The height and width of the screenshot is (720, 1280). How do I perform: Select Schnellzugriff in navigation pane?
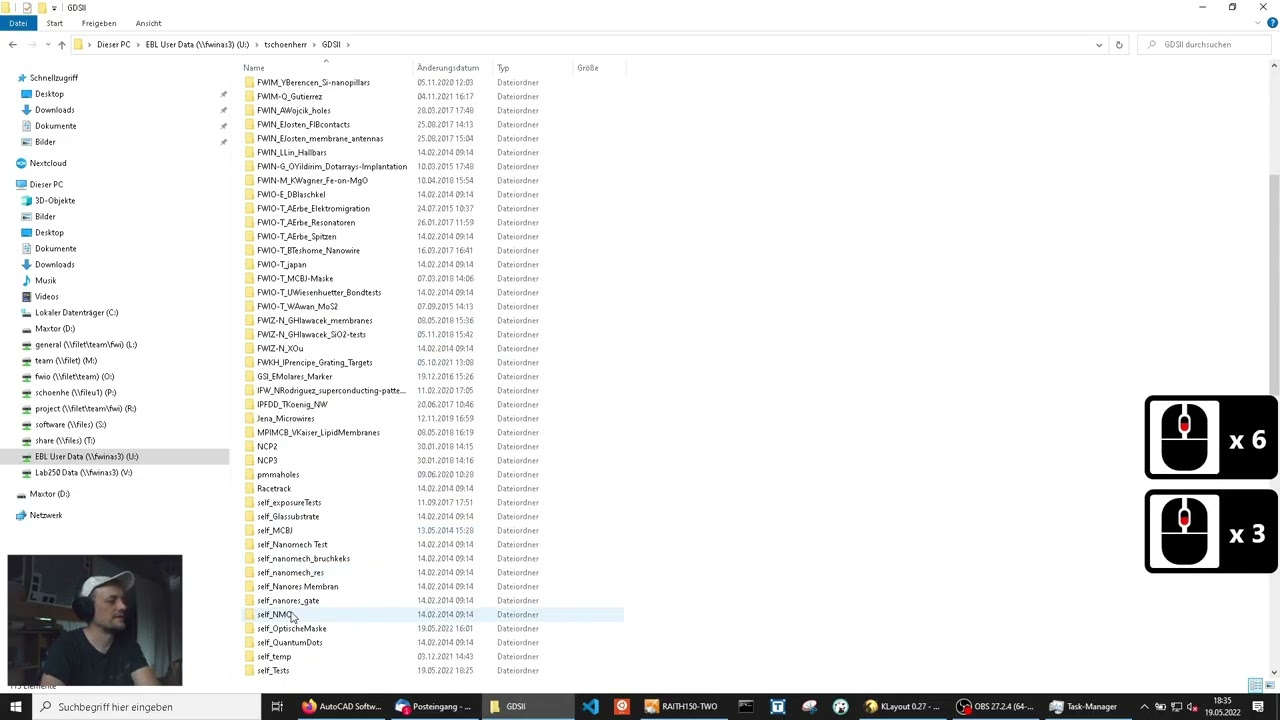[53, 78]
